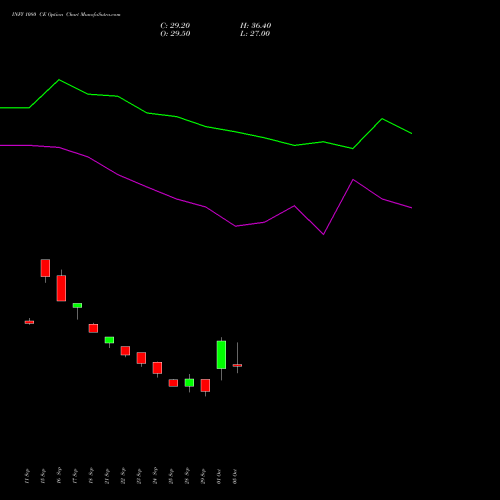The height and width of the screenshot is (500, 500).
Task: Select the 29 Sep date label
Action: pyautogui.click(x=203, y=476)
